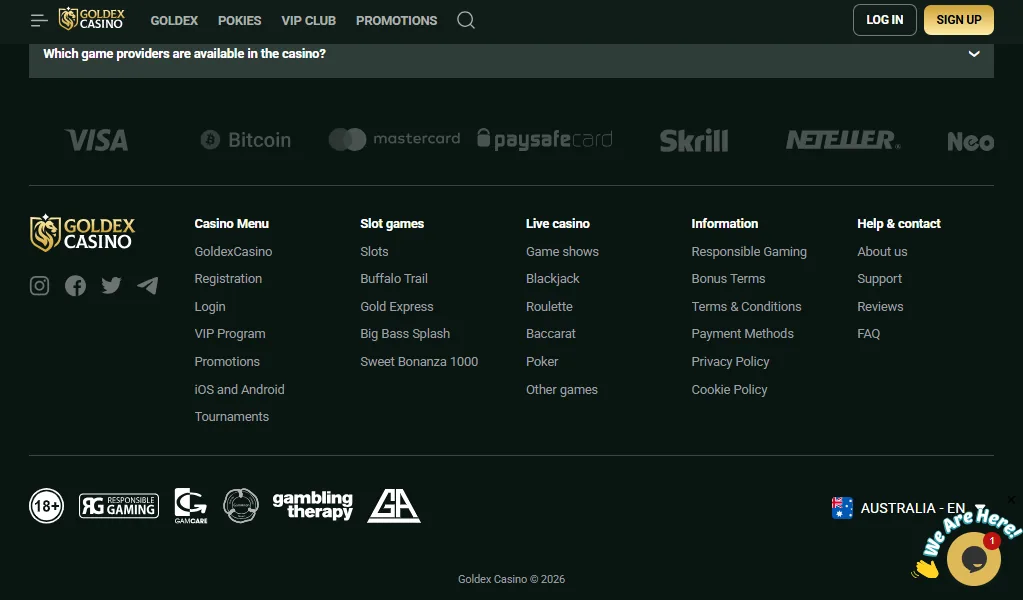Screen dimensions: 1023x600
Task: Open the GOLDEX nav item
Action: click(x=174, y=20)
